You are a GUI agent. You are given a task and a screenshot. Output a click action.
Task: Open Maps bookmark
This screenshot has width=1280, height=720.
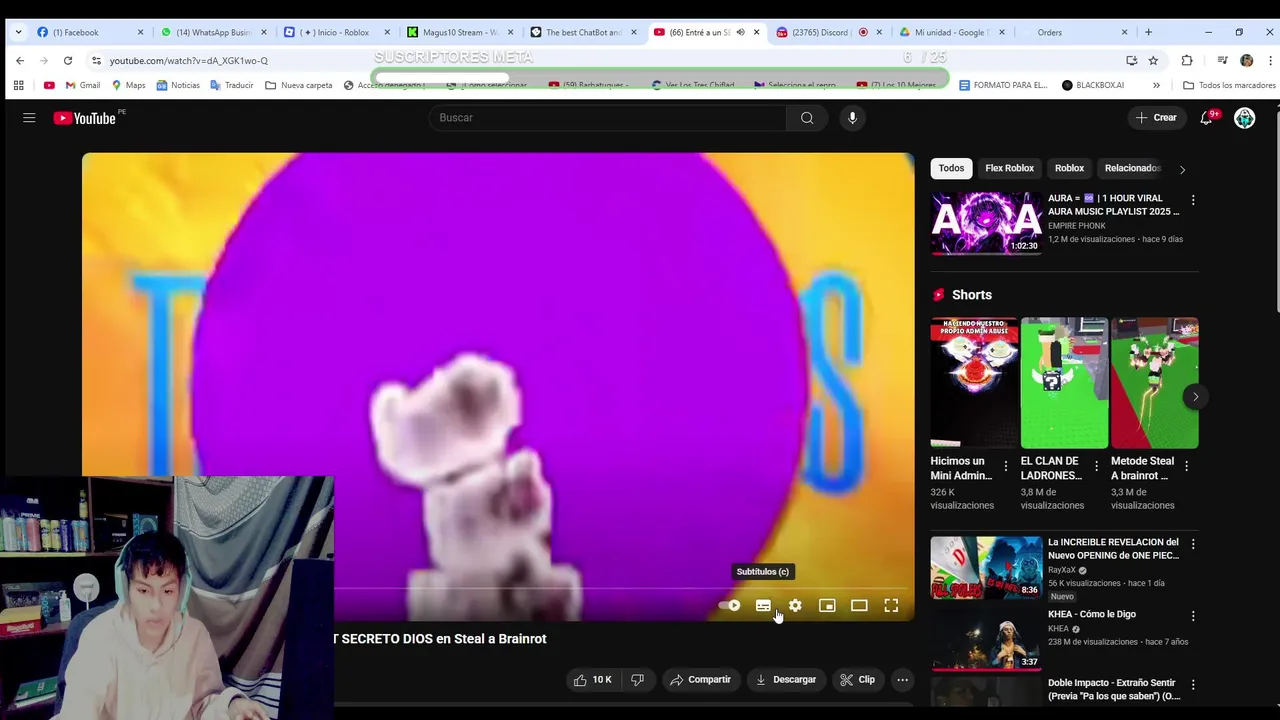[x=128, y=85]
